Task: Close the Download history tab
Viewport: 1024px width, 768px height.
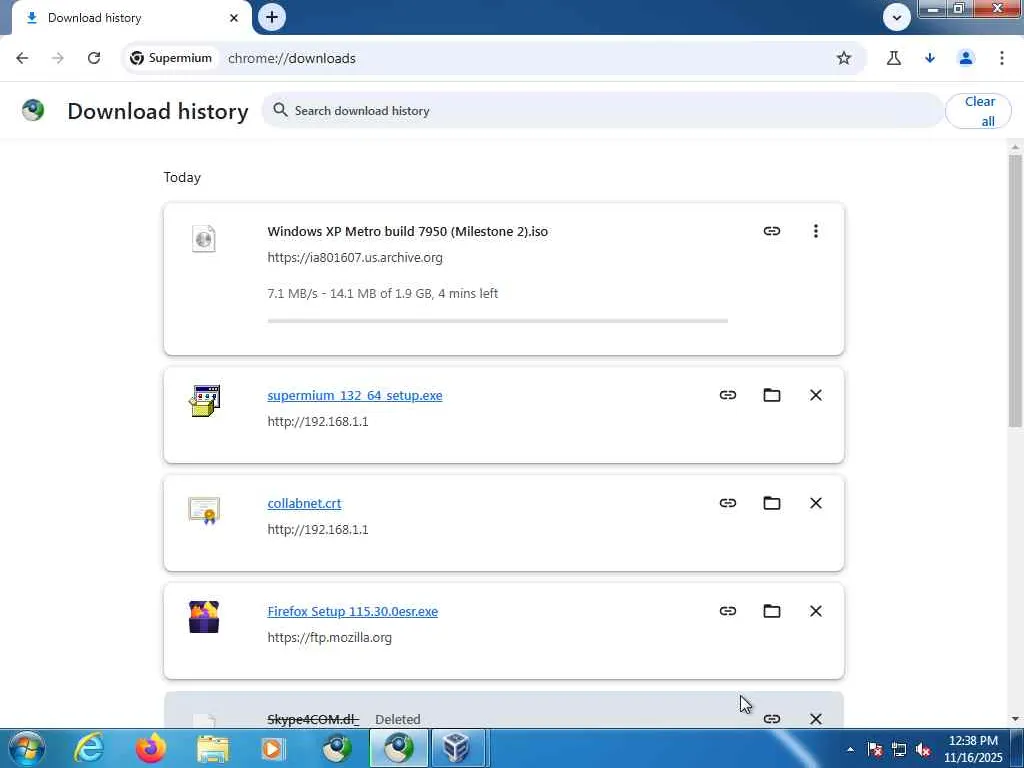Action: pyautogui.click(x=234, y=18)
